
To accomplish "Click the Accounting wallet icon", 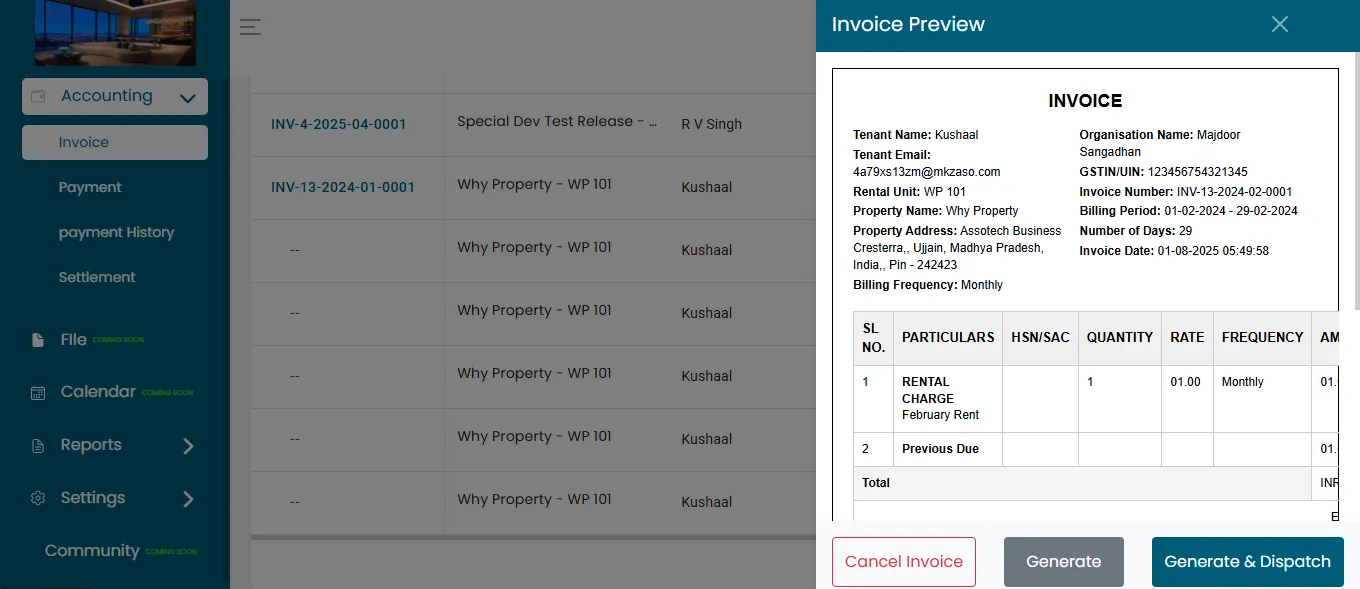I will point(39,97).
